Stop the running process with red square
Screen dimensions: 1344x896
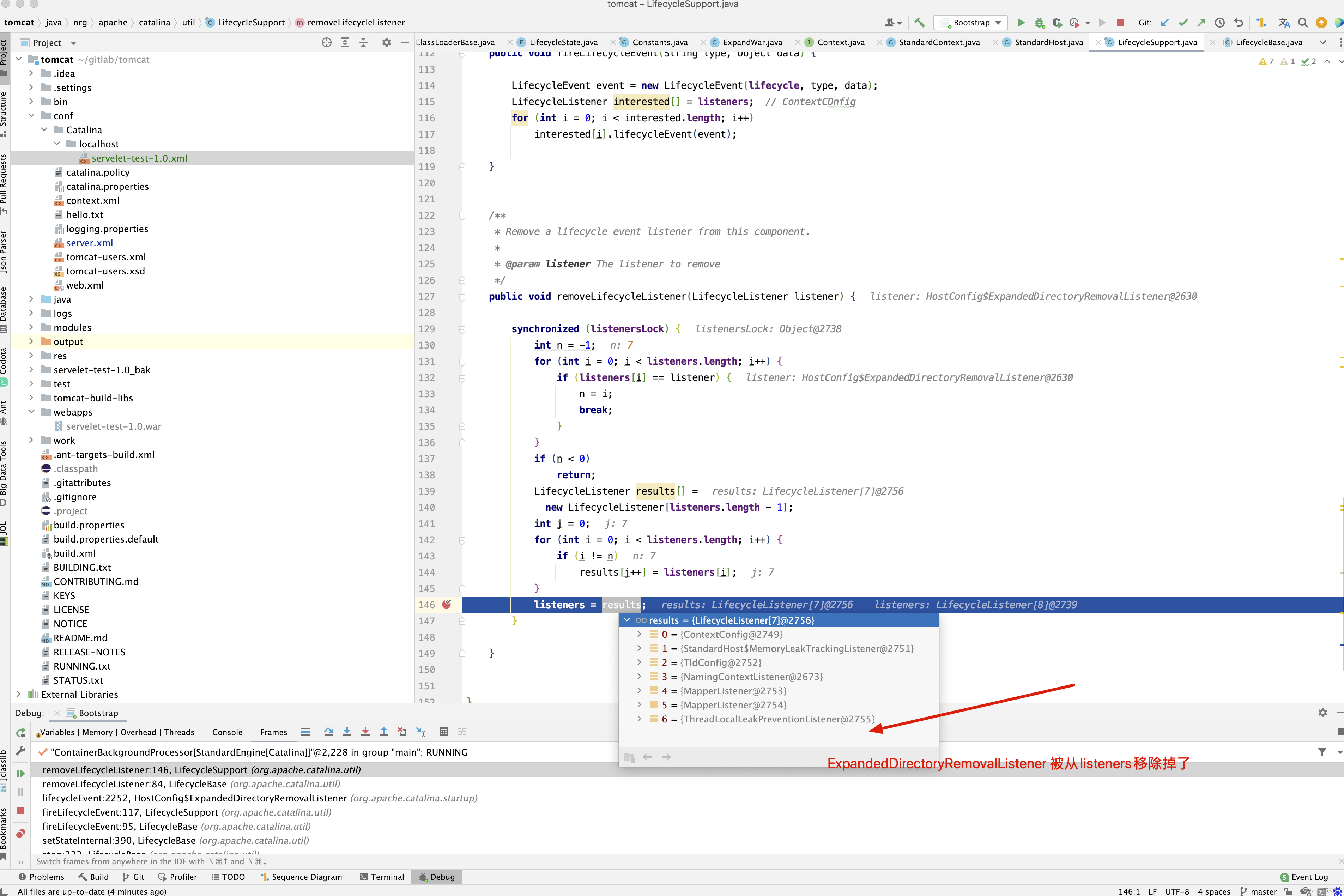(1120, 23)
